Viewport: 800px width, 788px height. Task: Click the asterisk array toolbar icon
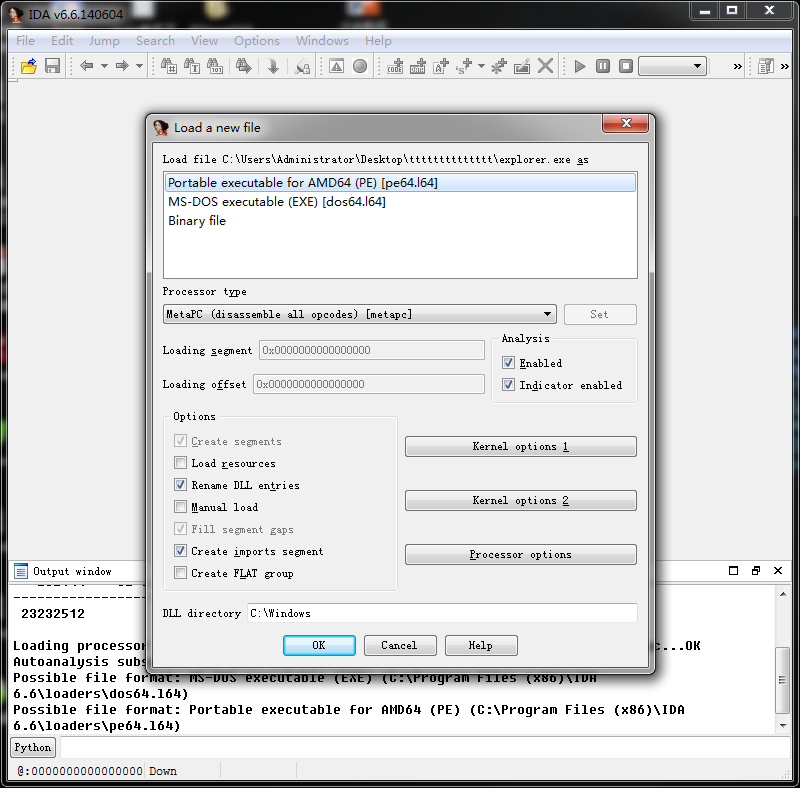(x=498, y=66)
